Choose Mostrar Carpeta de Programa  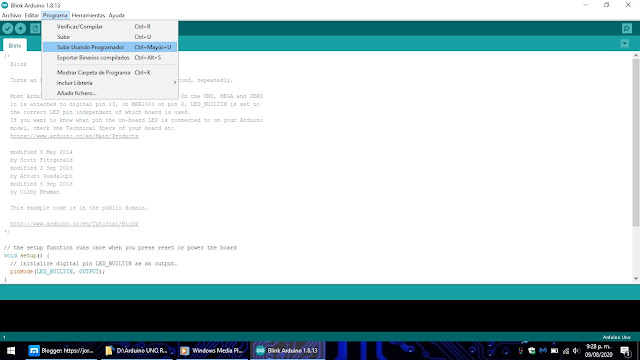click(110, 72)
